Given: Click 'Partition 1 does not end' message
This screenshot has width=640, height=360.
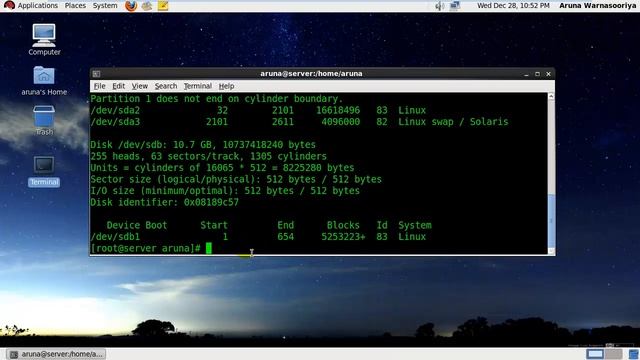Looking at the screenshot, I should tap(217, 99).
